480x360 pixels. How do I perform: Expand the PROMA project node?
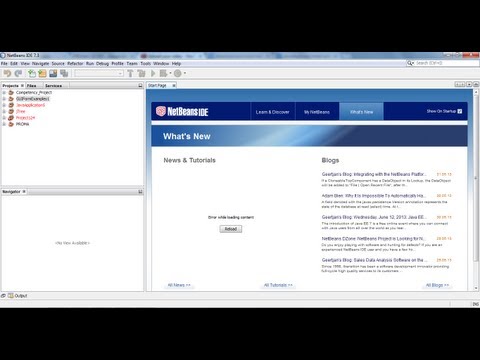(4, 124)
